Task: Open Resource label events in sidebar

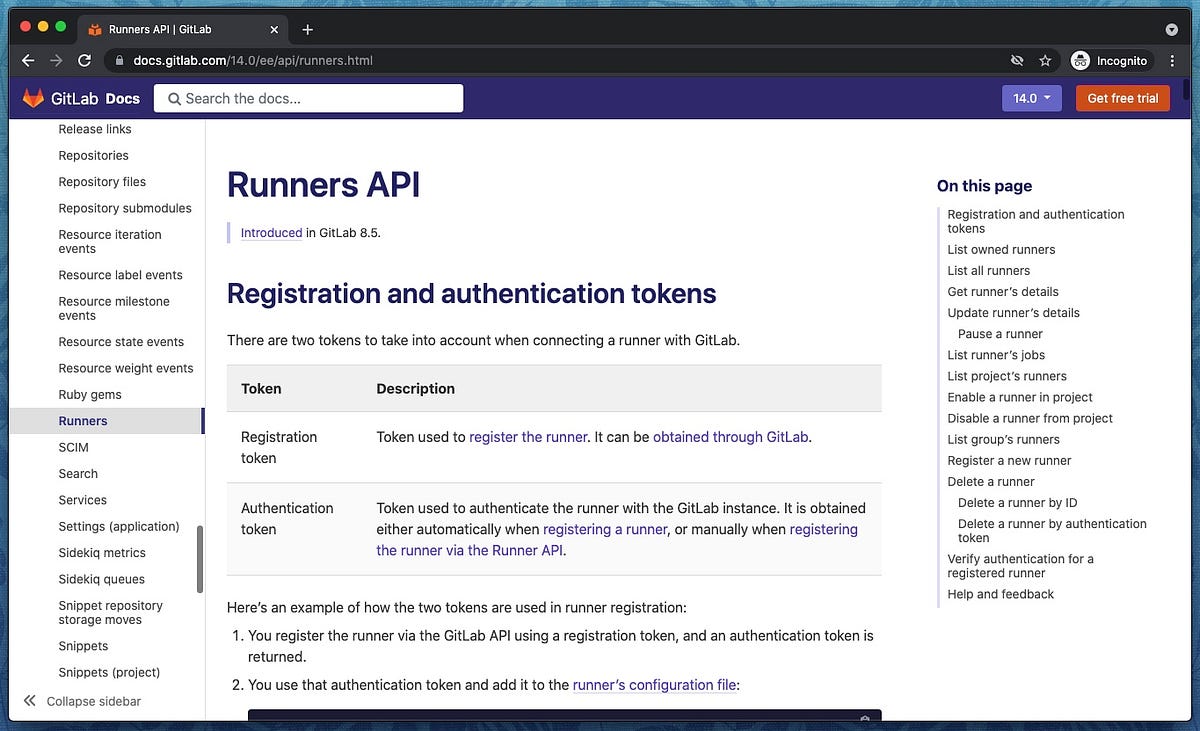Action: pyautogui.click(x=120, y=275)
